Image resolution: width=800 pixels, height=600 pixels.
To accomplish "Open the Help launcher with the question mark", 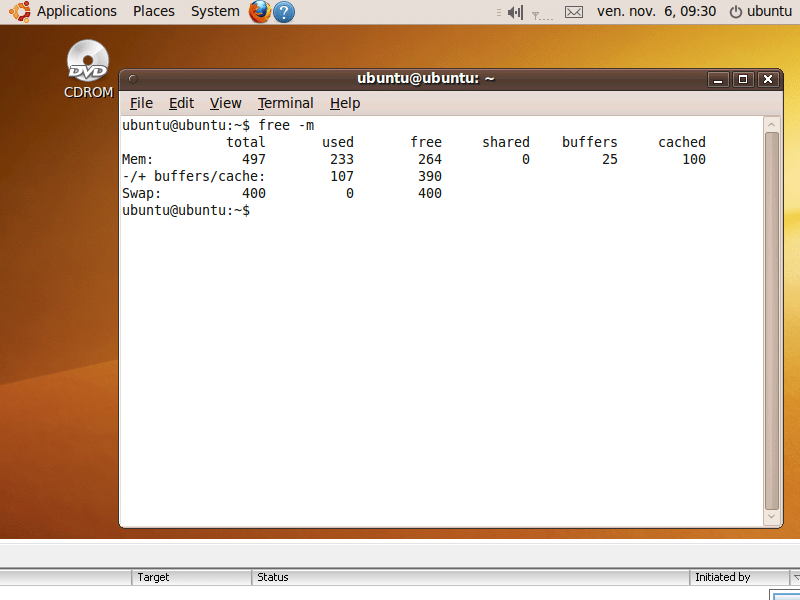I will point(284,12).
